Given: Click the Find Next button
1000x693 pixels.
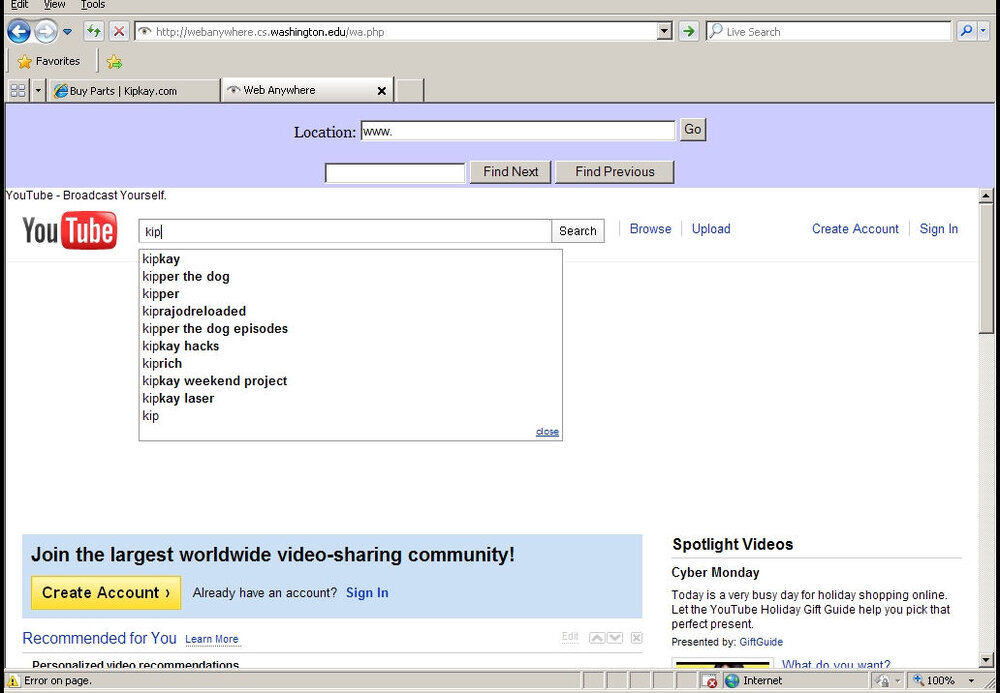Looking at the screenshot, I should tap(510, 171).
